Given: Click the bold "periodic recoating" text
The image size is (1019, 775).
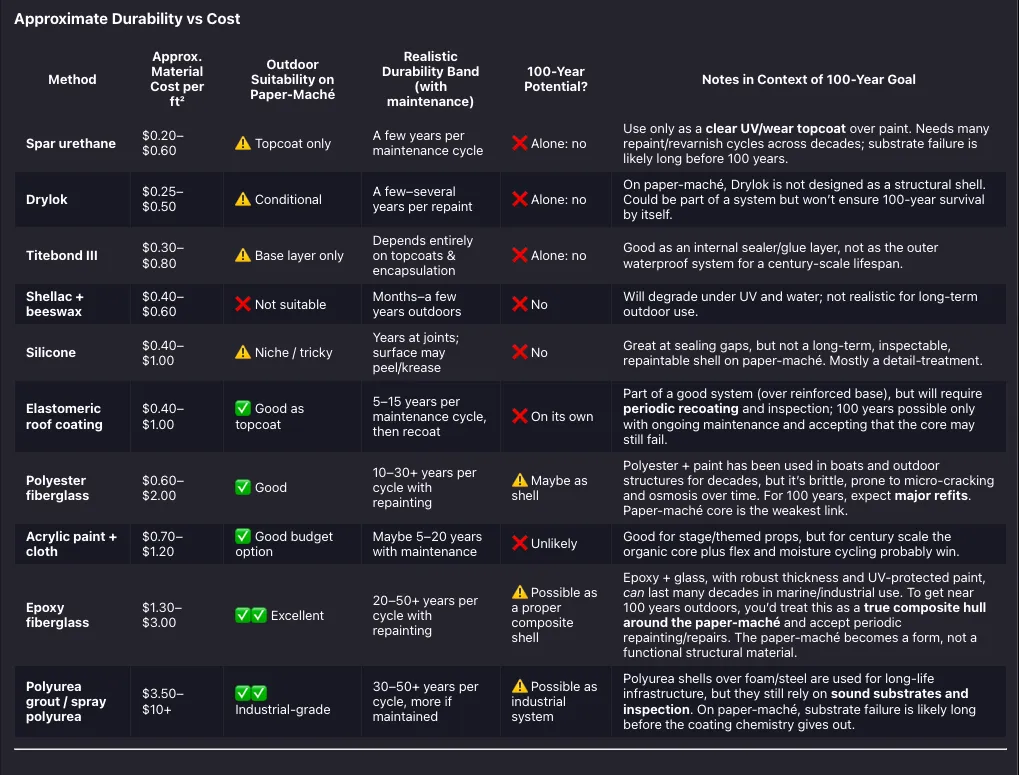Looking at the screenshot, I should coord(680,409).
